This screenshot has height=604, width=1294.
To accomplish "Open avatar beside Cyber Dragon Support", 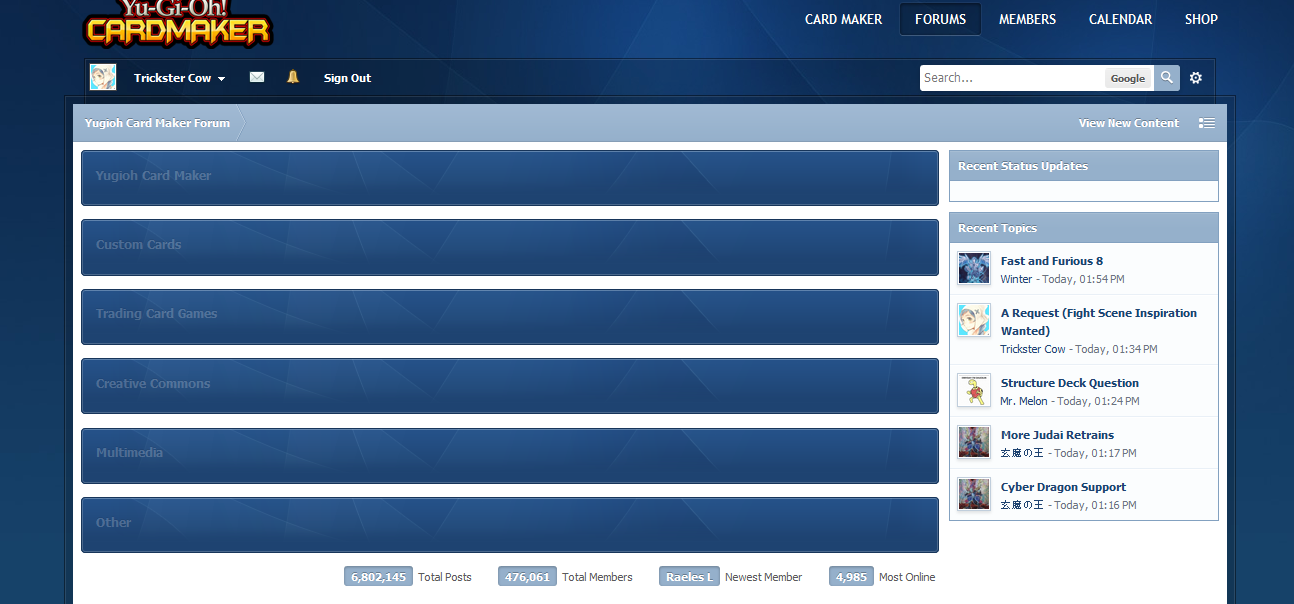I will (x=974, y=494).
